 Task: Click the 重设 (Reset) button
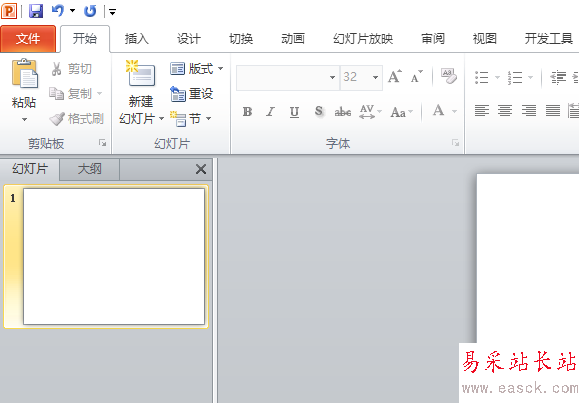tap(192, 94)
